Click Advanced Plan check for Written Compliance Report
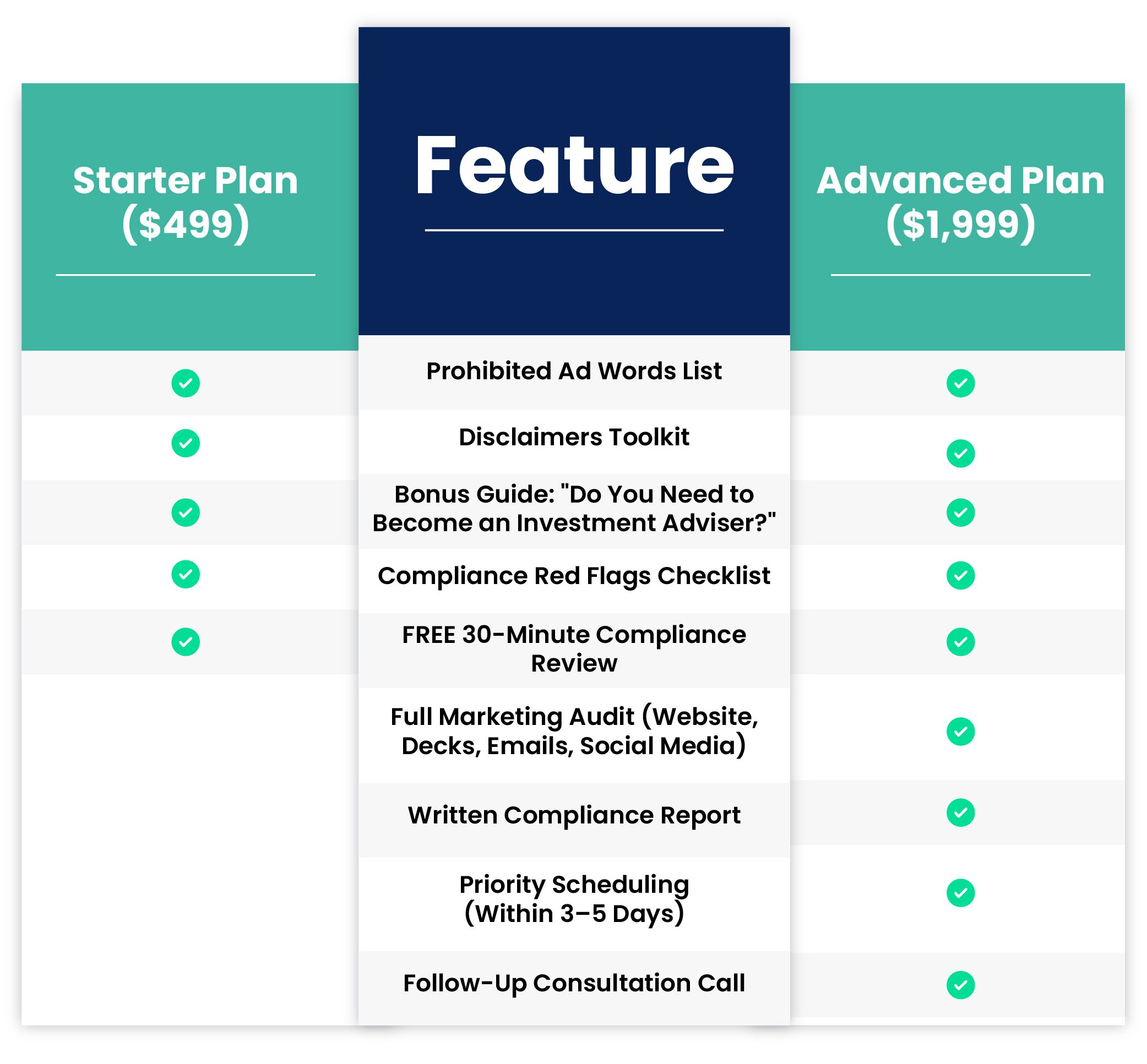Screen dimensions: 1147x1064 pos(960,812)
